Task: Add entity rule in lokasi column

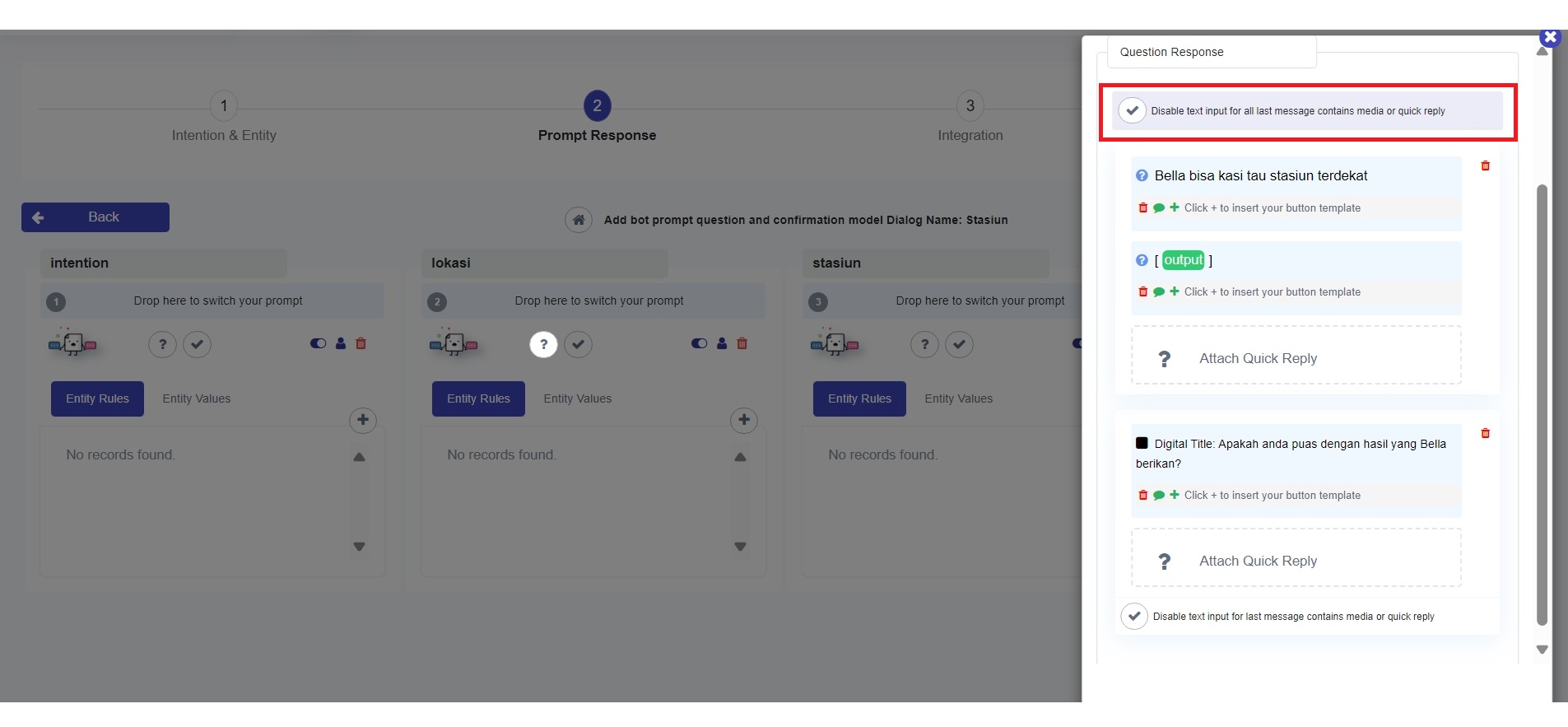Action: tap(744, 420)
